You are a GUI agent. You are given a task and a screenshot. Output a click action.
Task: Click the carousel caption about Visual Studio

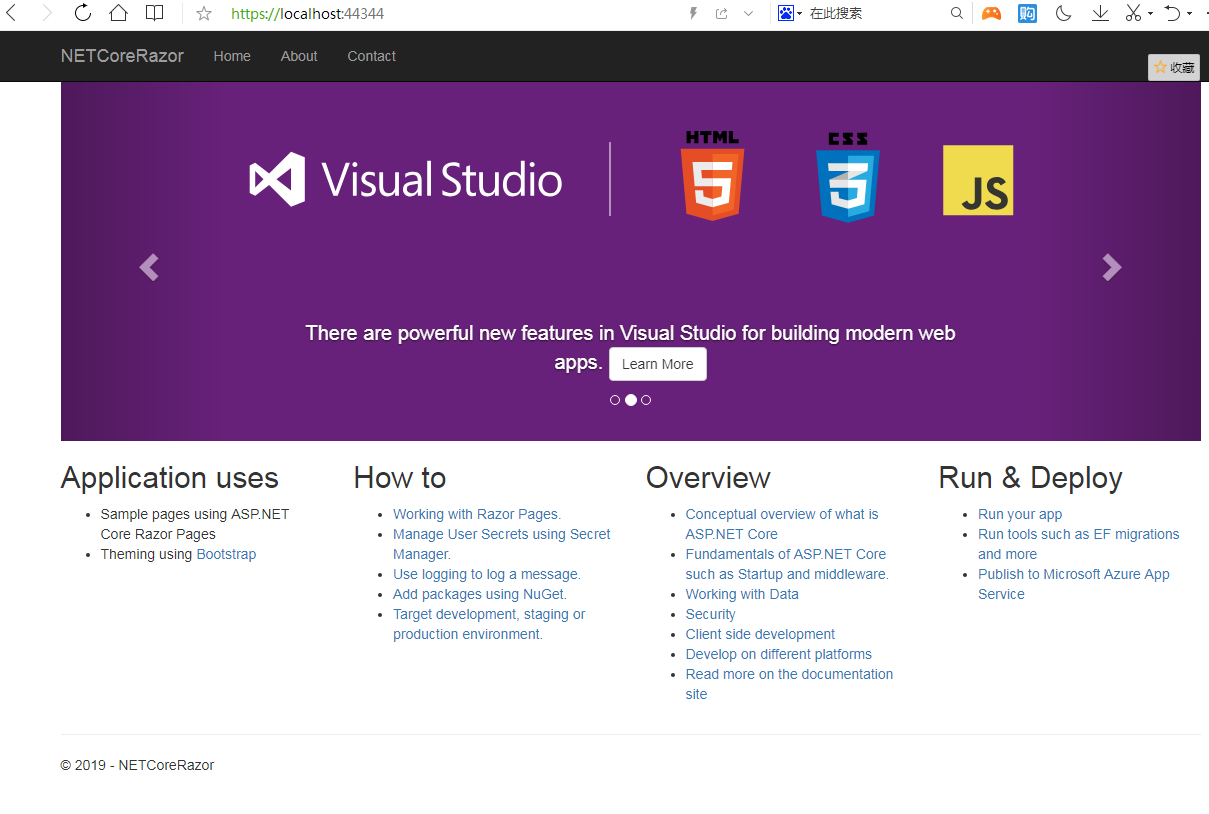coord(630,347)
